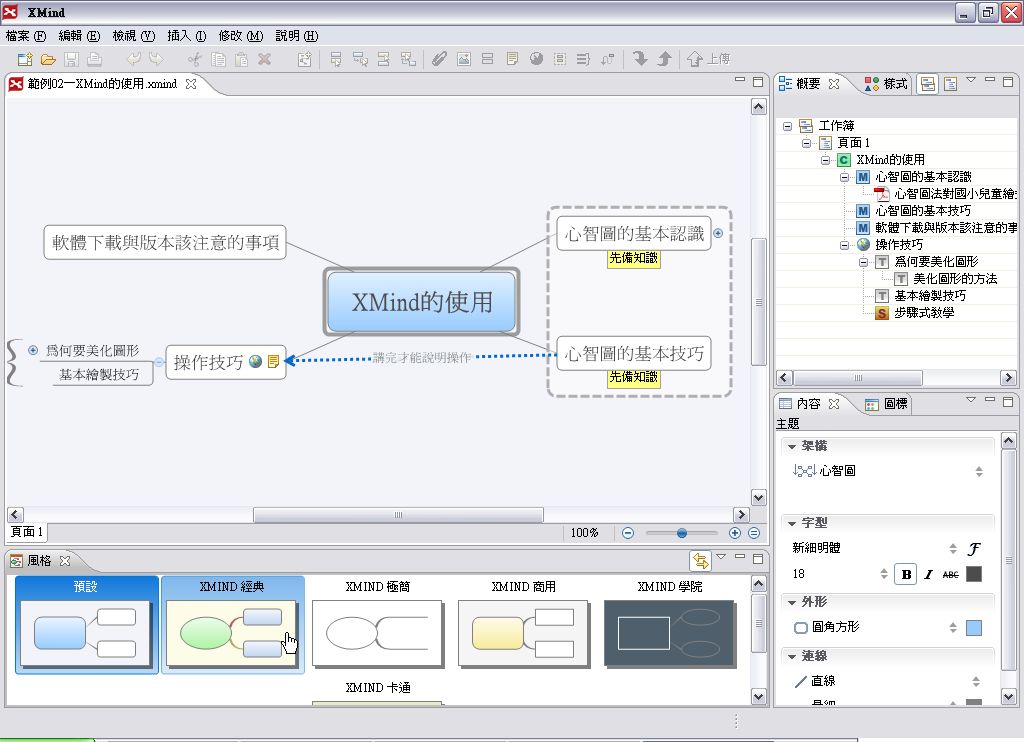Click the insert image toolbar icon
This screenshot has width=1024, height=742.
coord(464,59)
